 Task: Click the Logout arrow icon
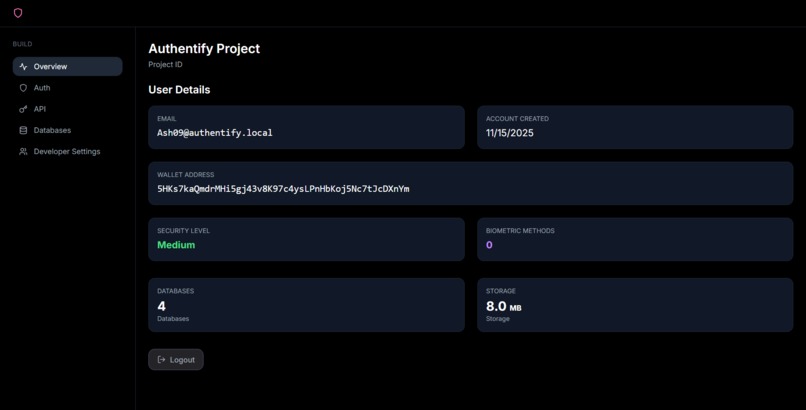point(161,360)
